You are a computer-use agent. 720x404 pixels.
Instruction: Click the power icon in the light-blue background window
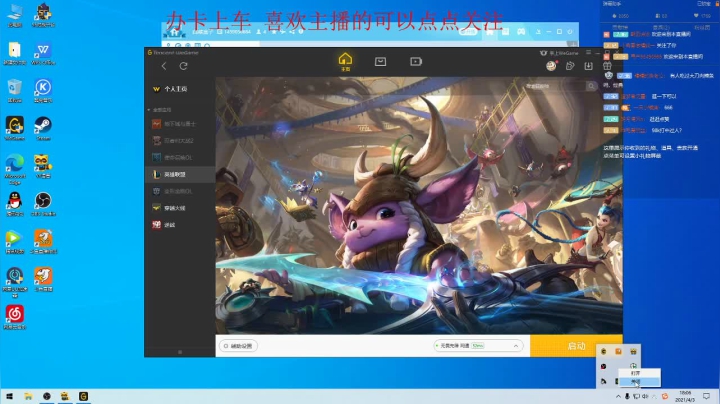570,32
